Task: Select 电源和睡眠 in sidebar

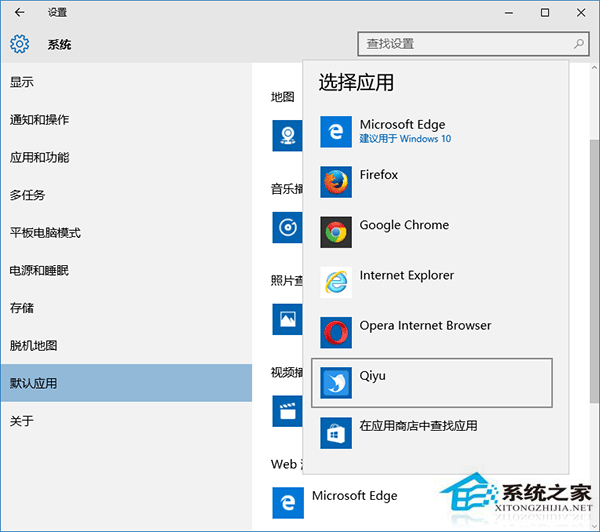Action: (126, 270)
